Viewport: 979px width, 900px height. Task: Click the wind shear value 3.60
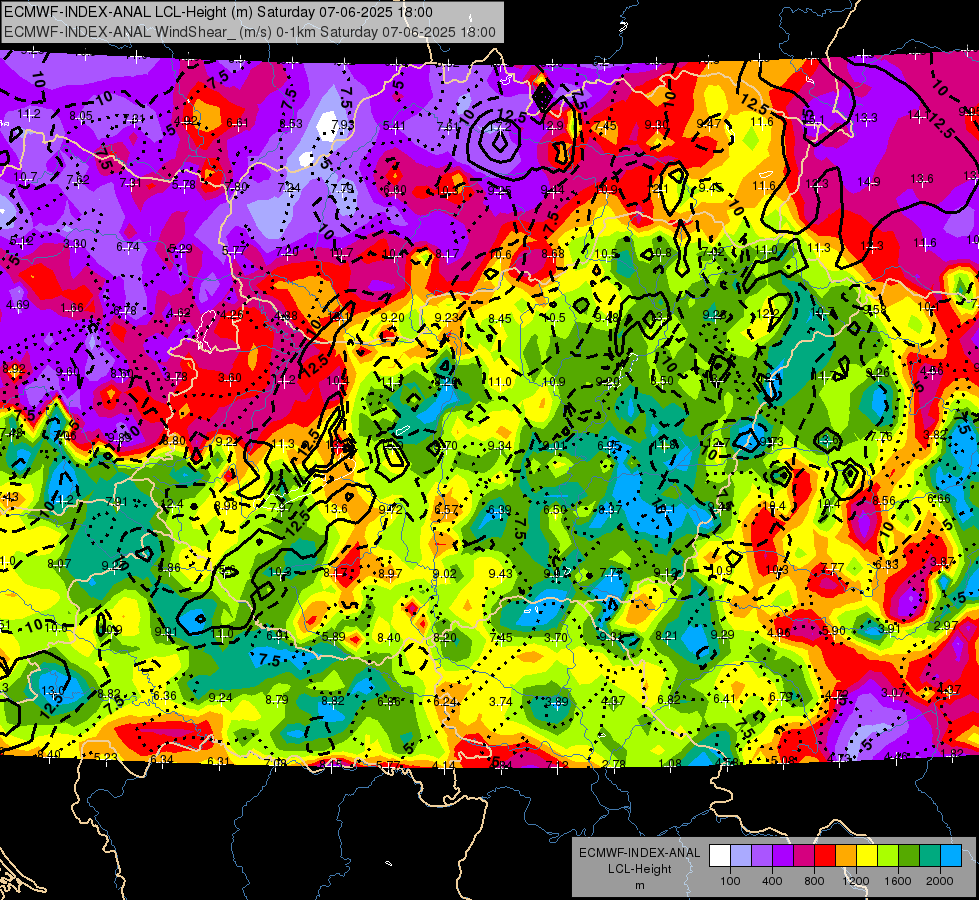(230, 378)
